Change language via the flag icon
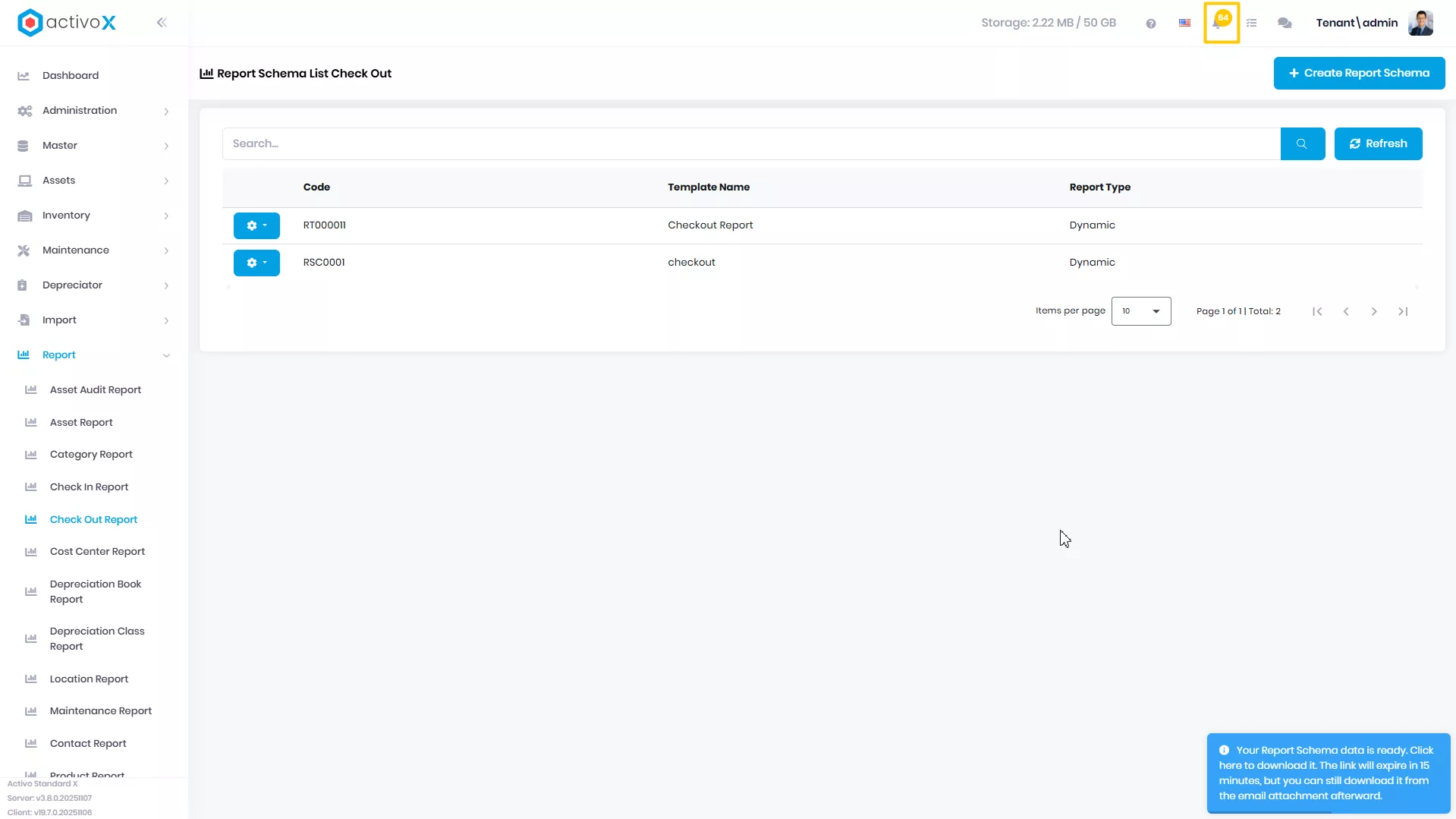The height and width of the screenshot is (819, 1456). click(1184, 23)
